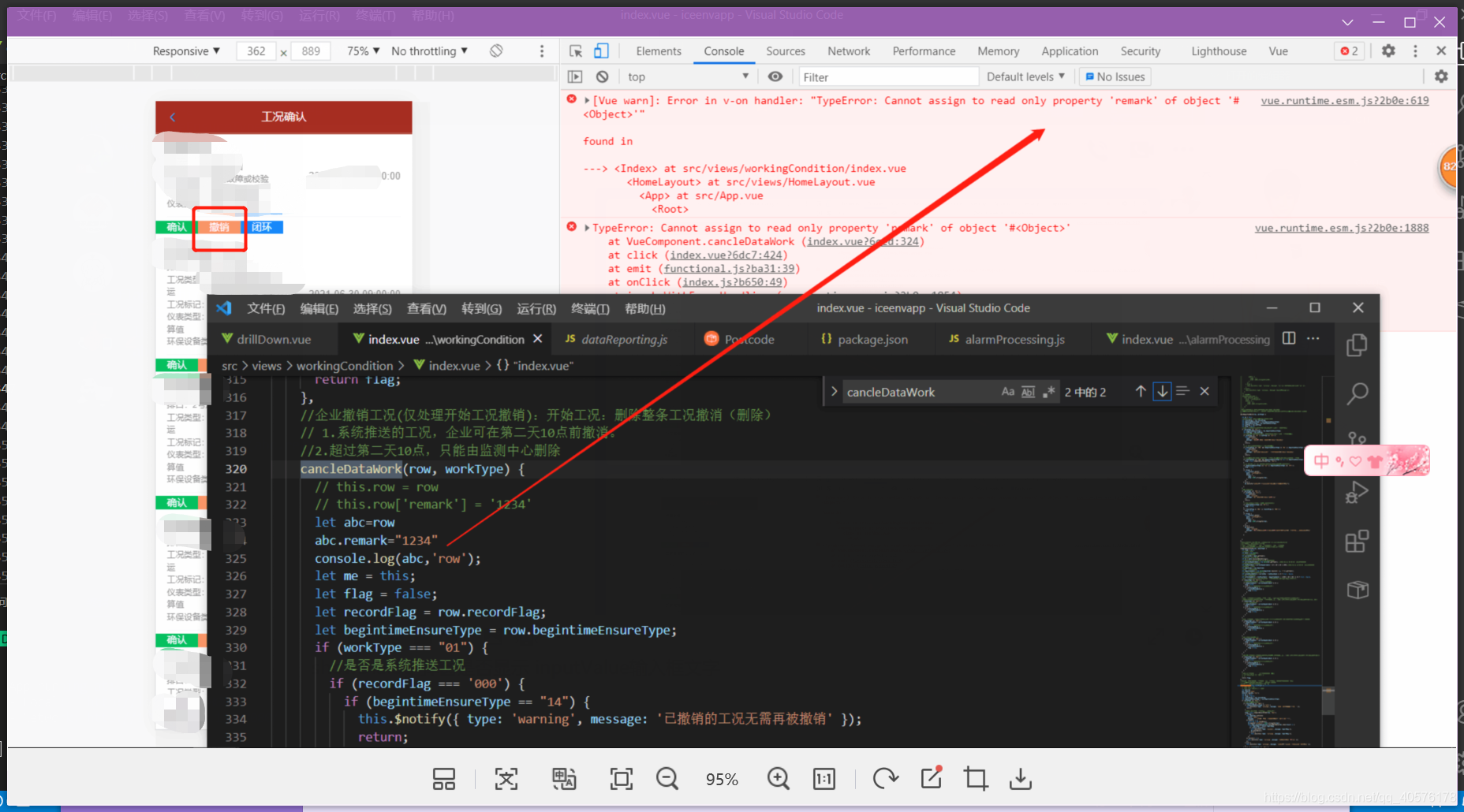Zoom in with the plus magnifier icon
The width and height of the screenshot is (1464, 812).
779,779
